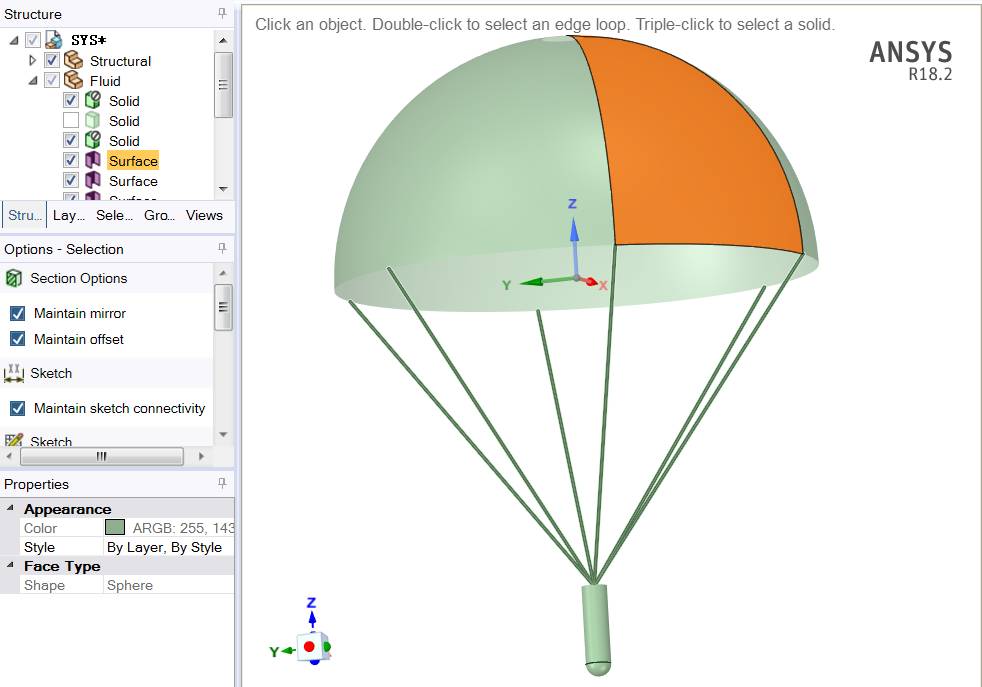
Task: Click the Section Options icon
Action: (x=14, y=278)
